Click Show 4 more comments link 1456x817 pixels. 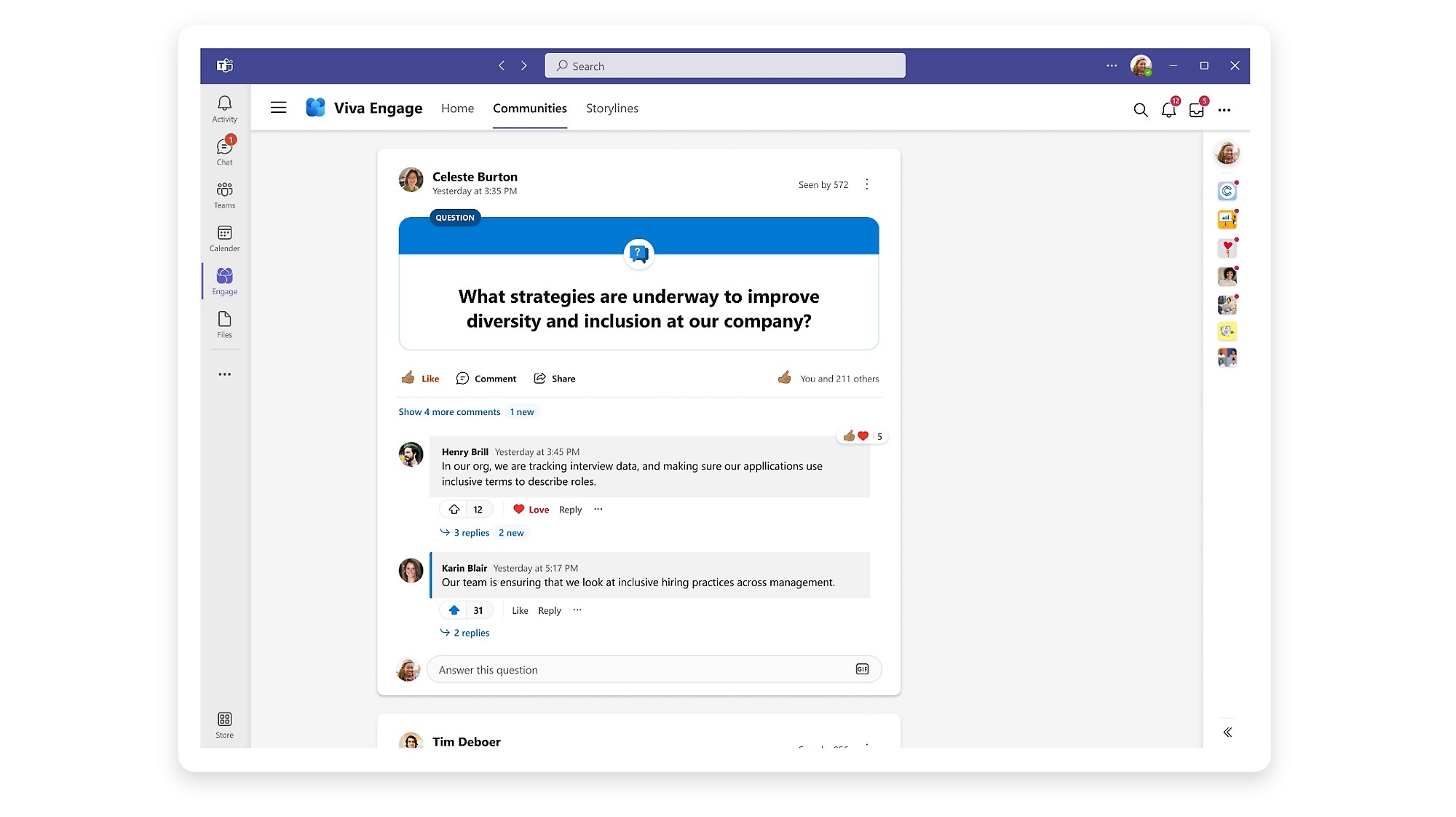(449, 412)
